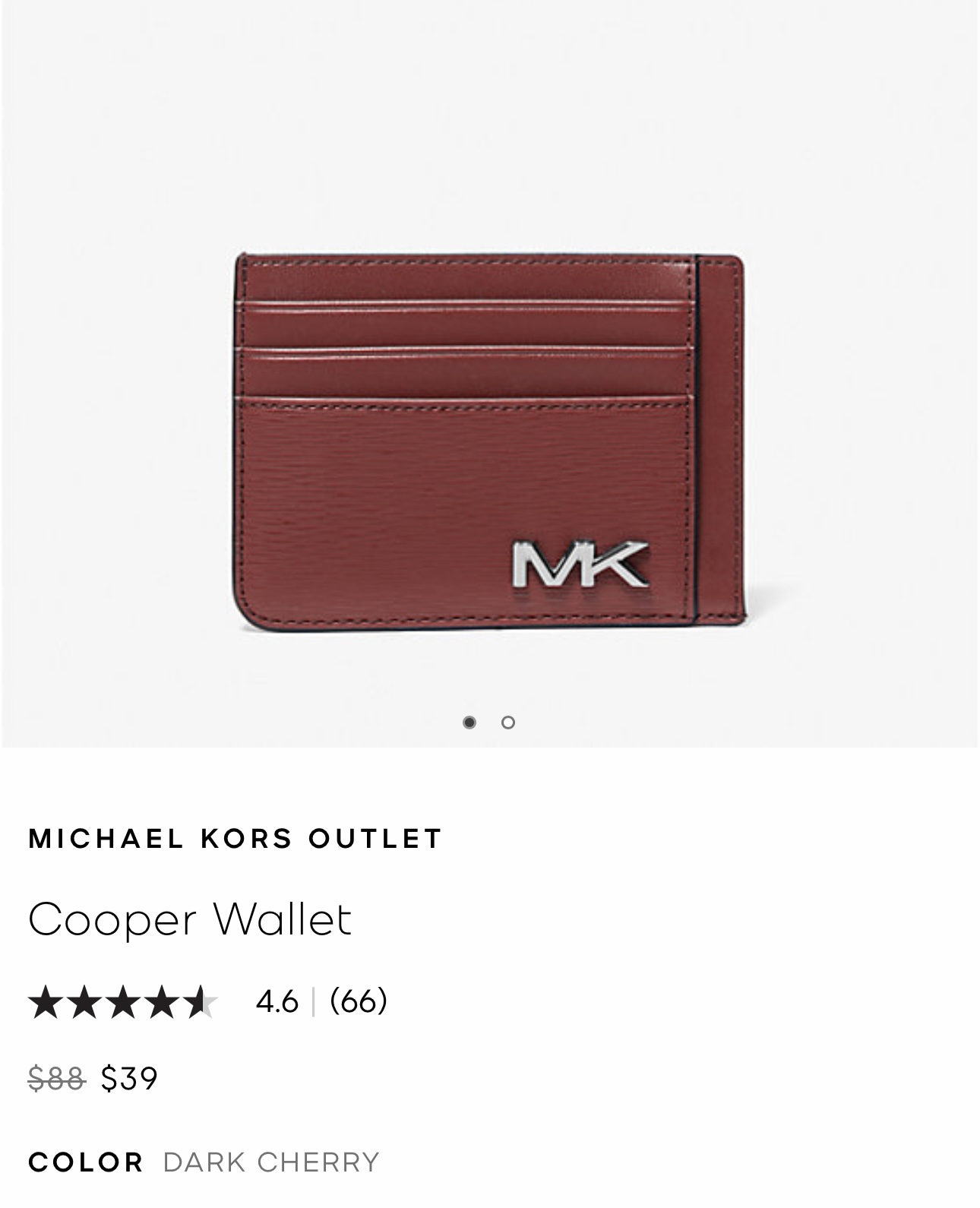Select the first carousel dot indicator
Viewport: 980px width, 1208px height.
(469, 722)
